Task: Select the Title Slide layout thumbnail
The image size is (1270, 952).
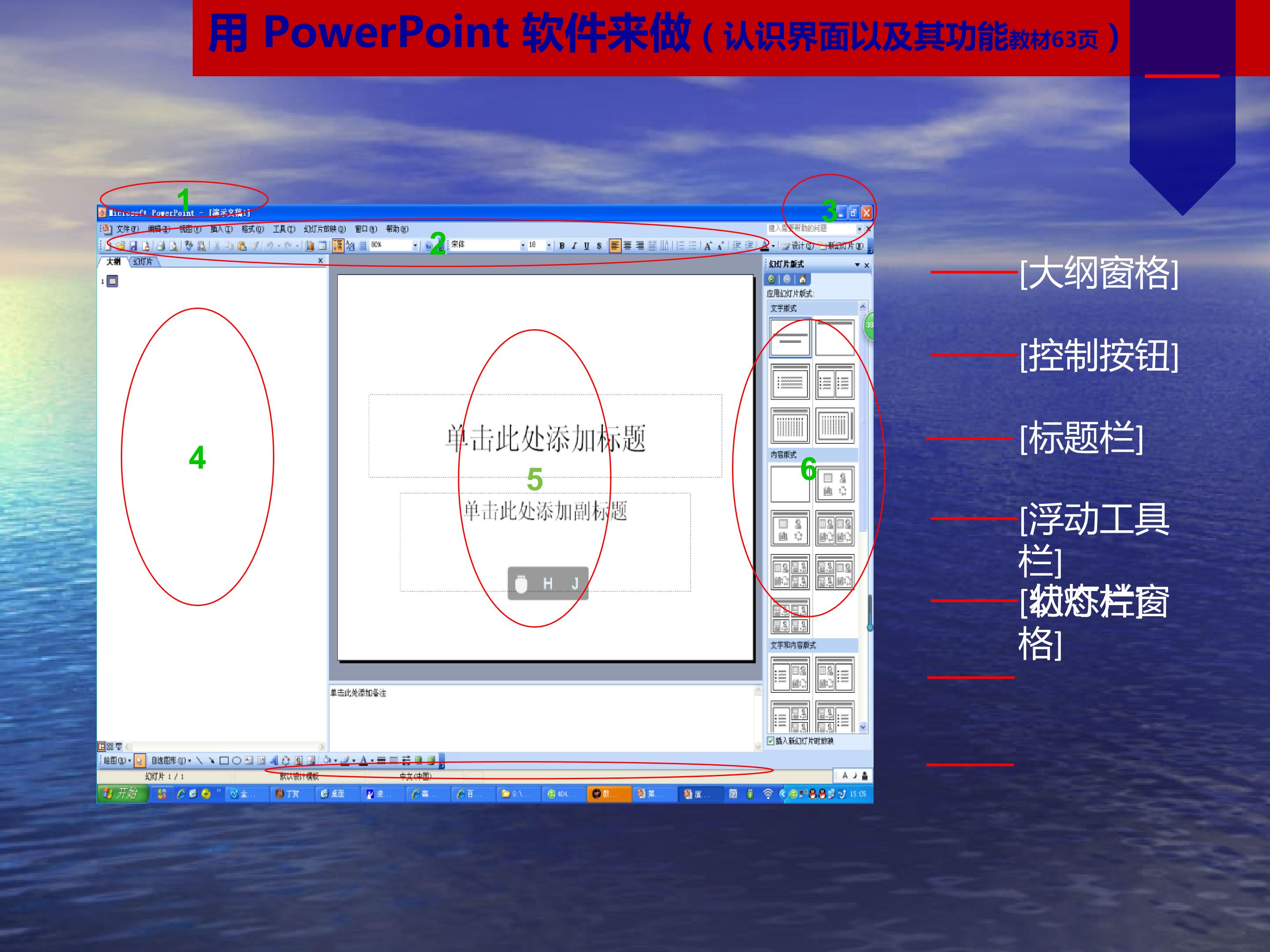Action: 790,338
